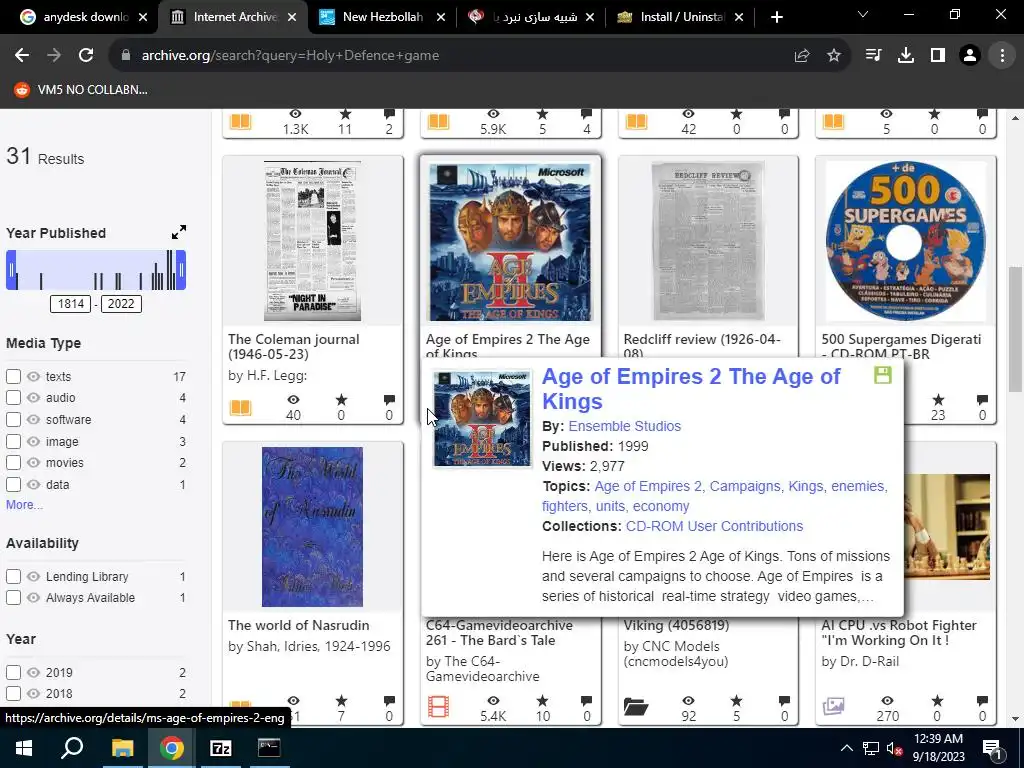Open the VM5 NO COLLABN bookmark

(x=81, y=89)
